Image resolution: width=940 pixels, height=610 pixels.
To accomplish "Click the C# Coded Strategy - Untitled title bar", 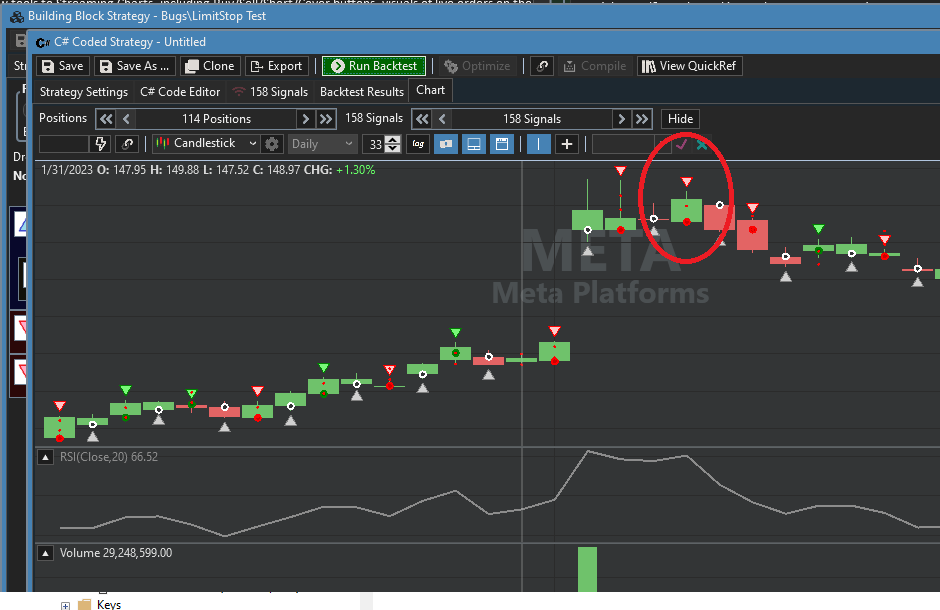I will tap(483, 42).
